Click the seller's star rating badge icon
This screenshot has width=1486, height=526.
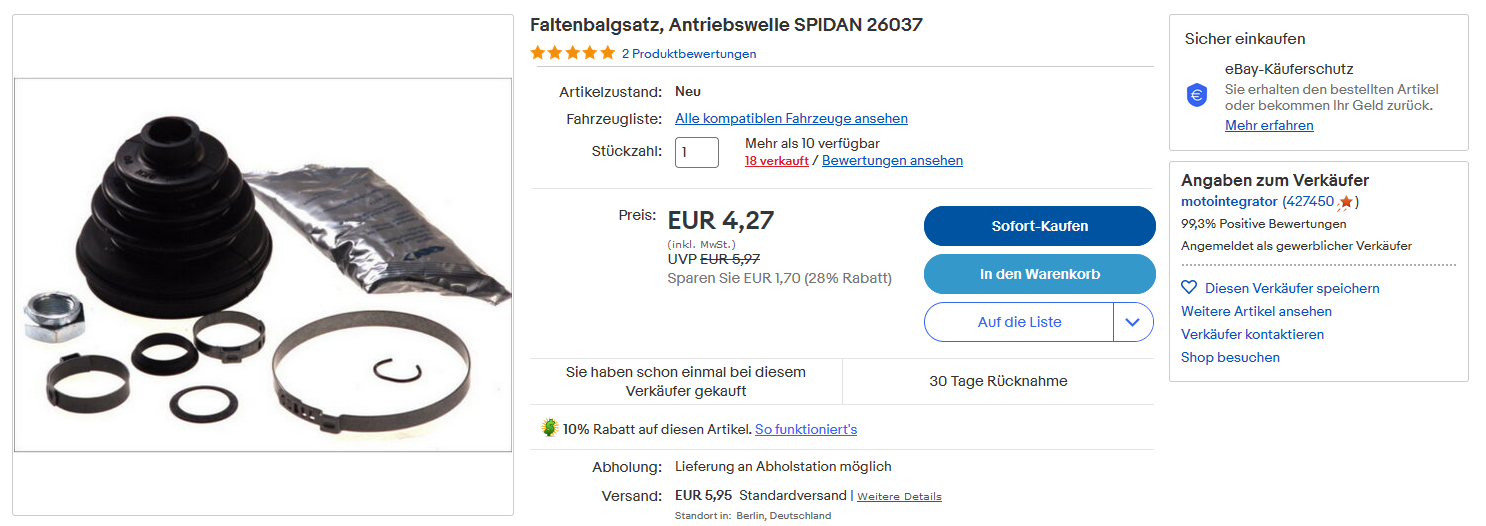click(1345, 202)
